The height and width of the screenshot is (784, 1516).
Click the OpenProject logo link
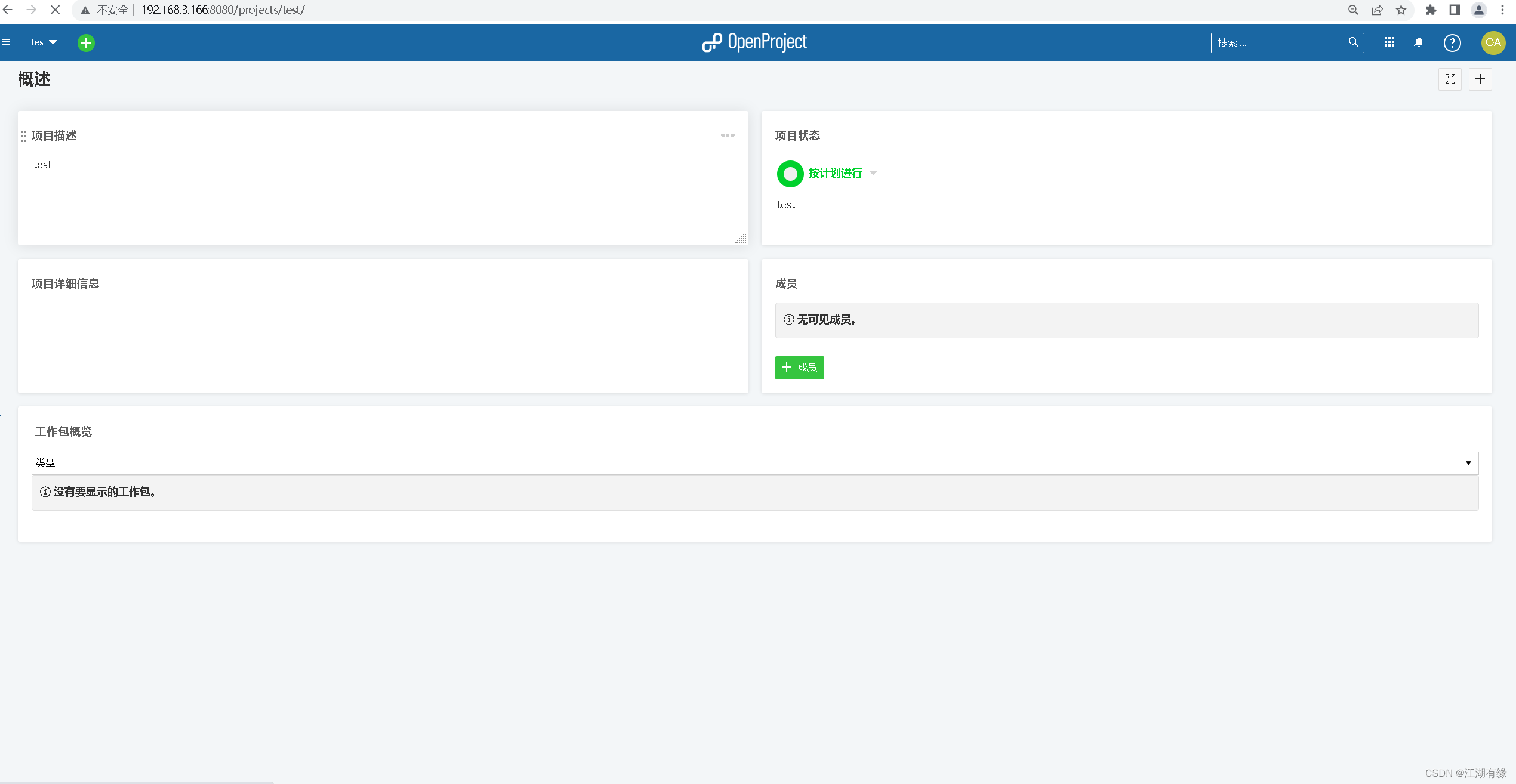point(754,42)
